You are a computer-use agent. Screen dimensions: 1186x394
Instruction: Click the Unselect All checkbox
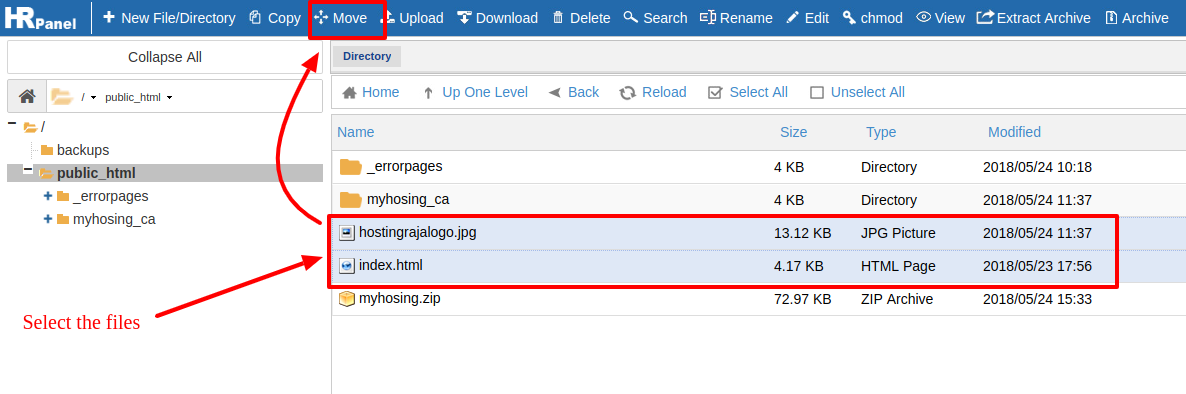817,93
